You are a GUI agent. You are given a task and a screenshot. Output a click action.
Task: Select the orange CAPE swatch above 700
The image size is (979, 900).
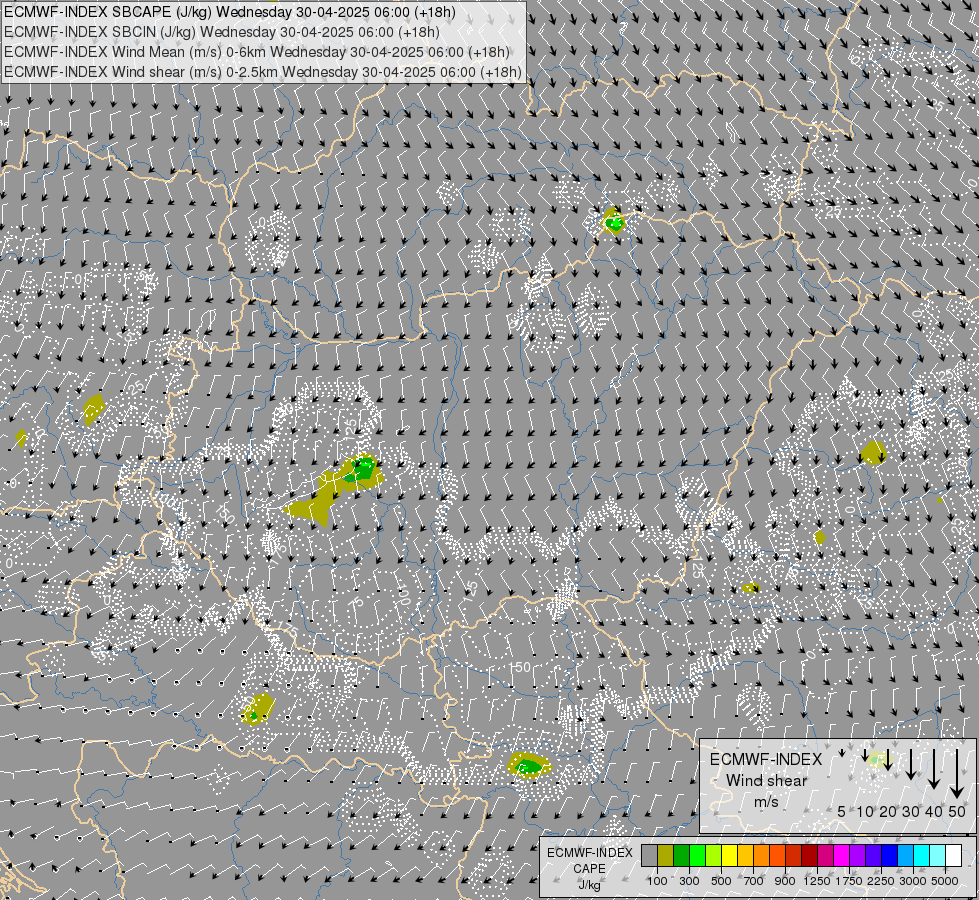762,856
